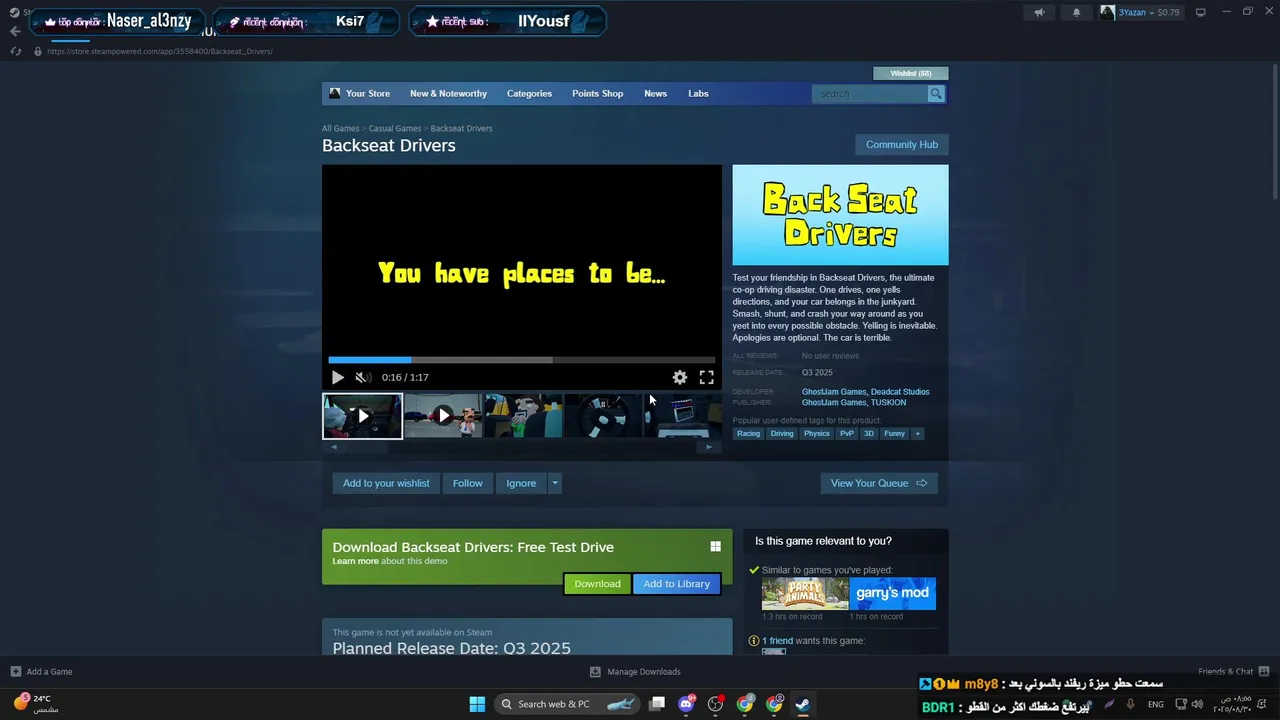Open the Labs menu
The image size is (1280, 720).
[698, 94]
